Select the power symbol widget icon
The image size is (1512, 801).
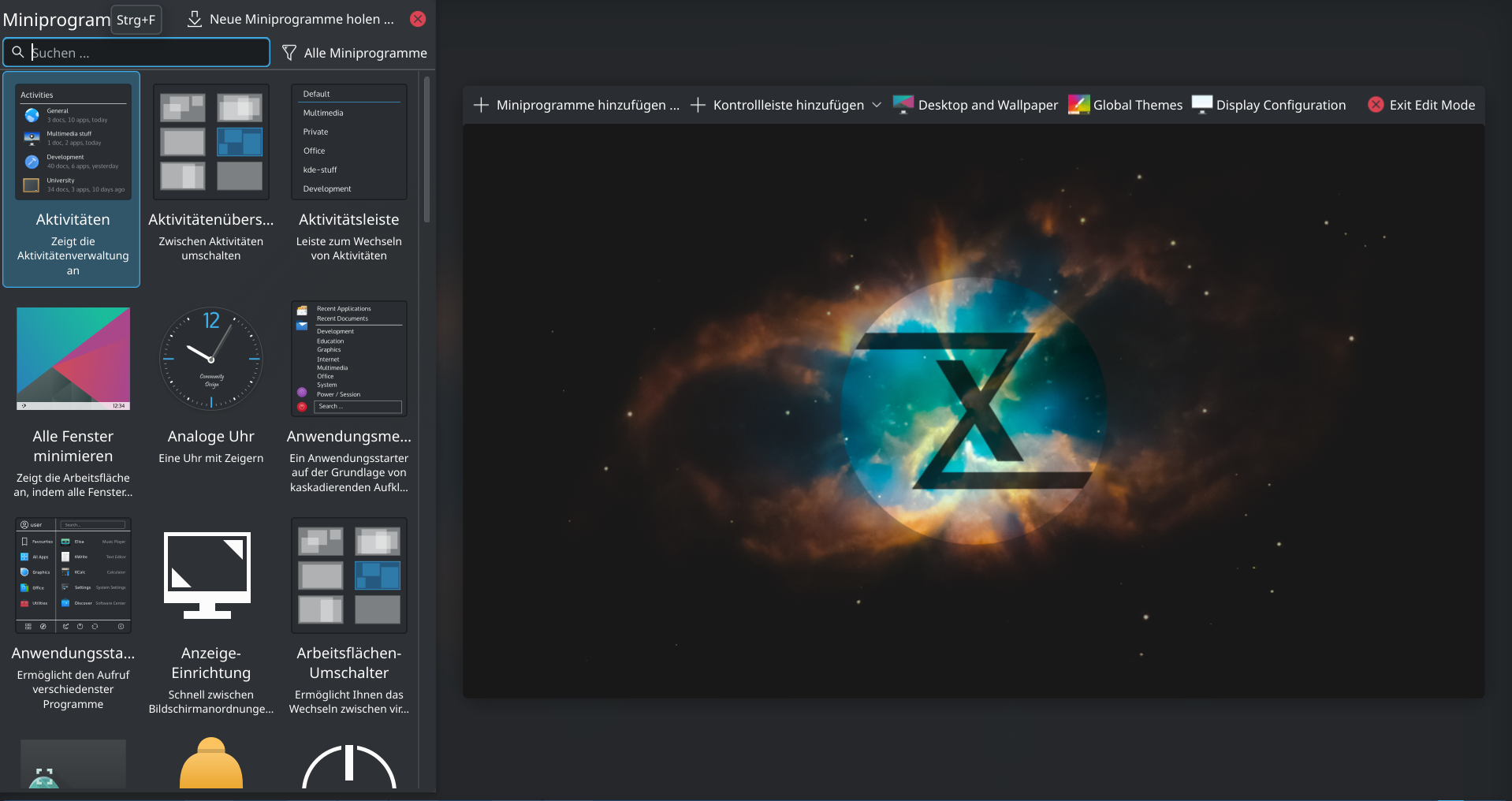pos(349,766)
